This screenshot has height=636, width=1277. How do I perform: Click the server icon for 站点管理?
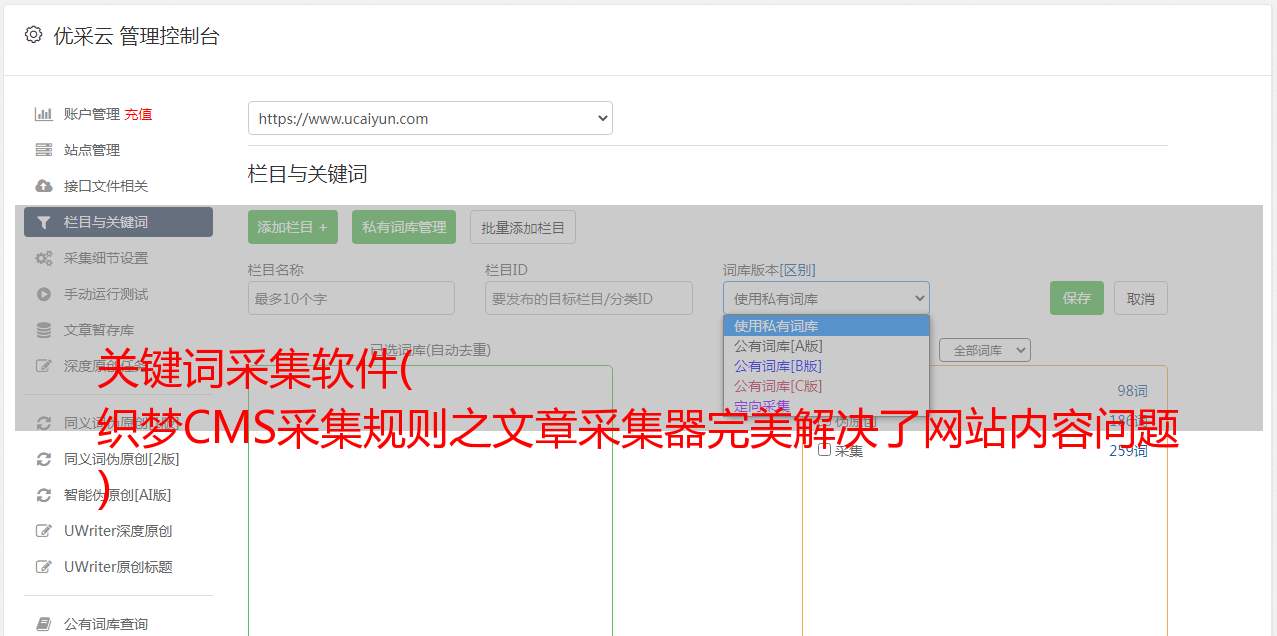44,150
